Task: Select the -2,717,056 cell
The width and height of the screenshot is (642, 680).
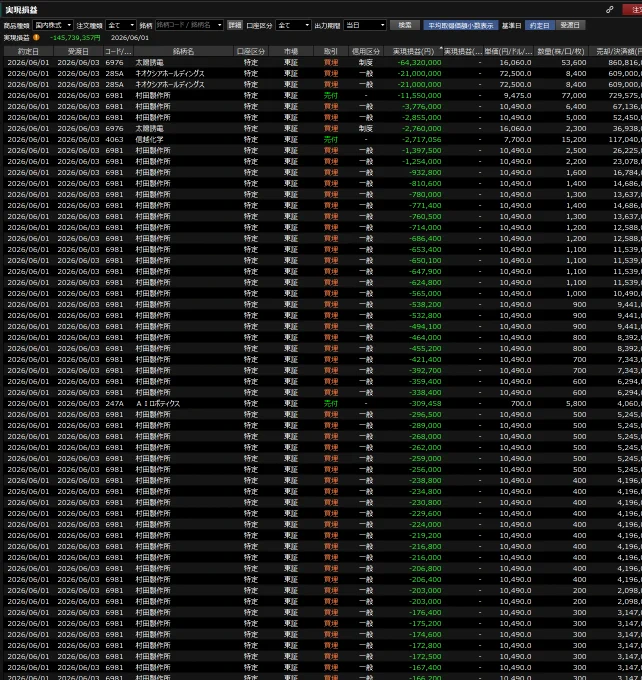Action: point(421,140)
